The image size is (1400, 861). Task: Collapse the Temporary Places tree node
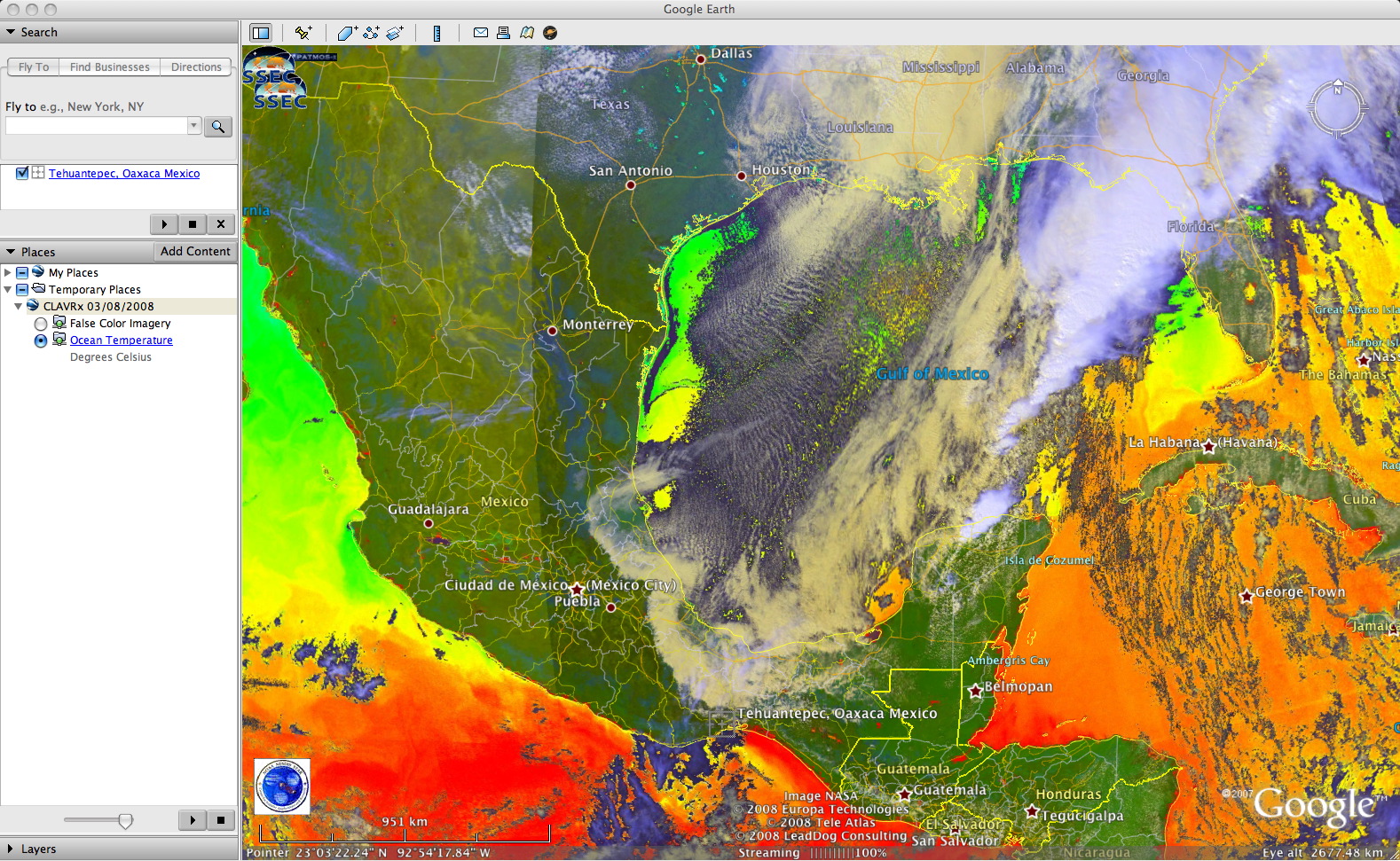point(8,290)
